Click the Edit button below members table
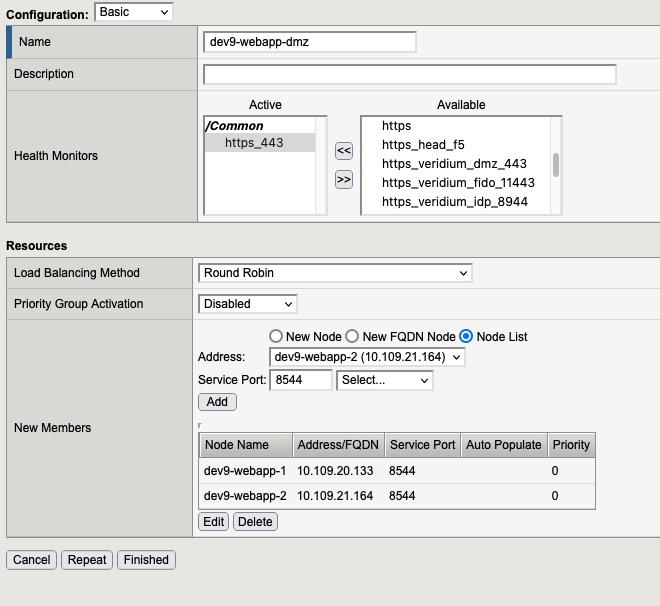The height and width of the screenshot is (606, 660). tap(214, 521)
